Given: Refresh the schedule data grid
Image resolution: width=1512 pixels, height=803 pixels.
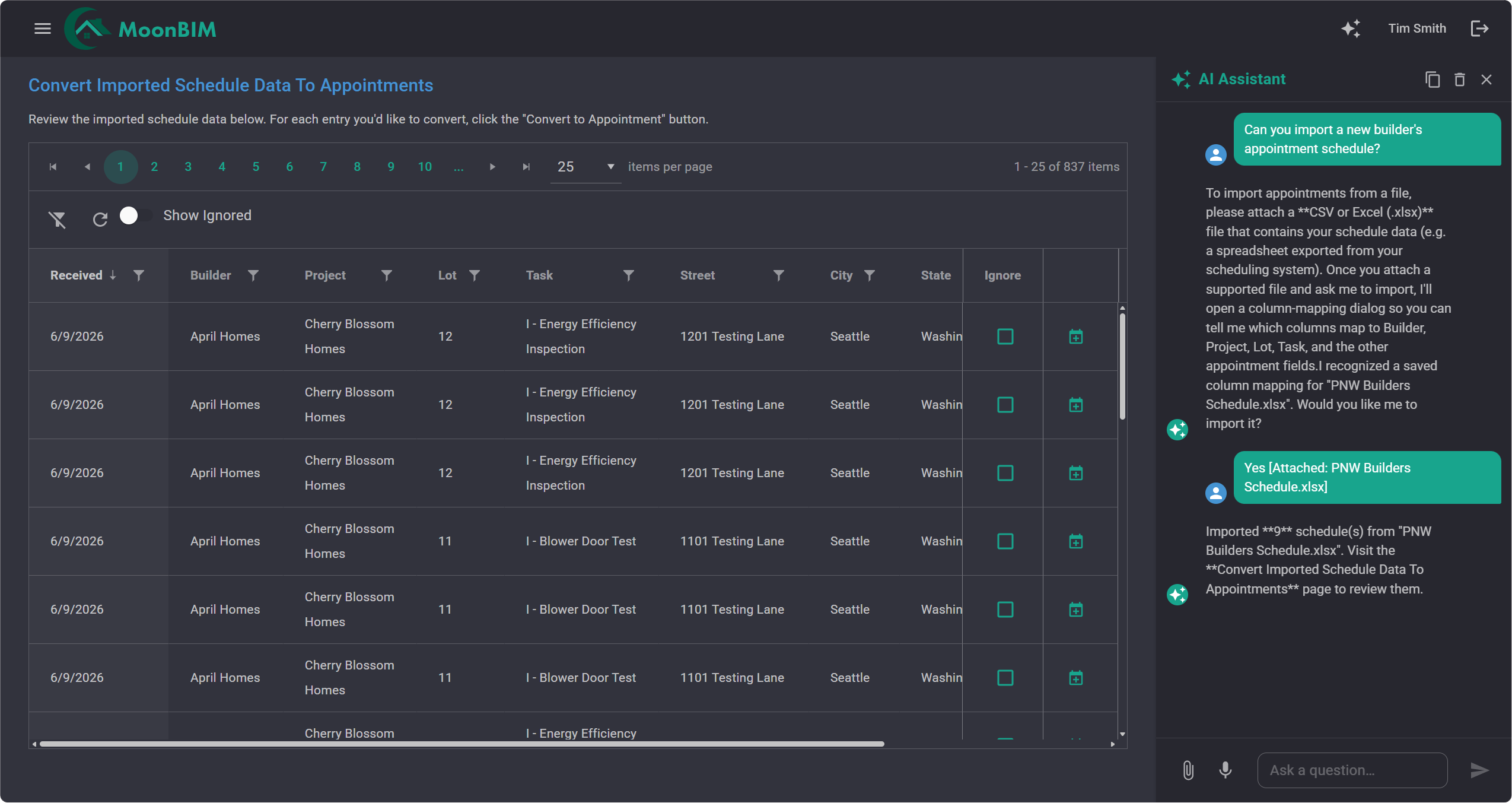Looking at the screenshot, I should point(100,220).
